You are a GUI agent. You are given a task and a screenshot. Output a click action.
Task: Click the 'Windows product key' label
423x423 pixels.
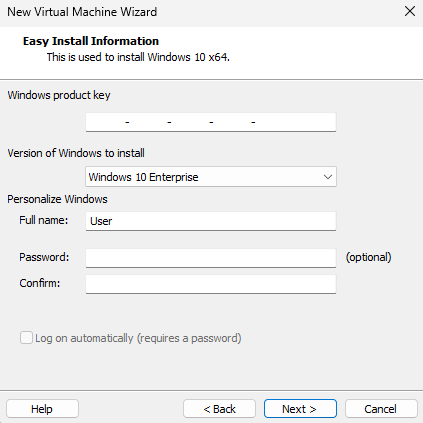(59, 95)
